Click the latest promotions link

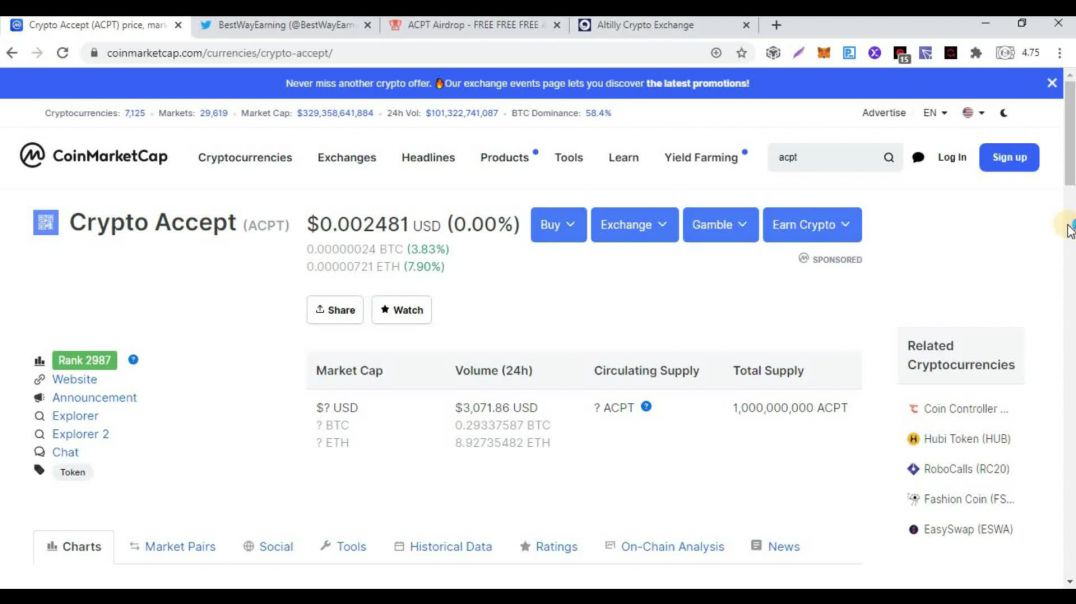point(697,83)
